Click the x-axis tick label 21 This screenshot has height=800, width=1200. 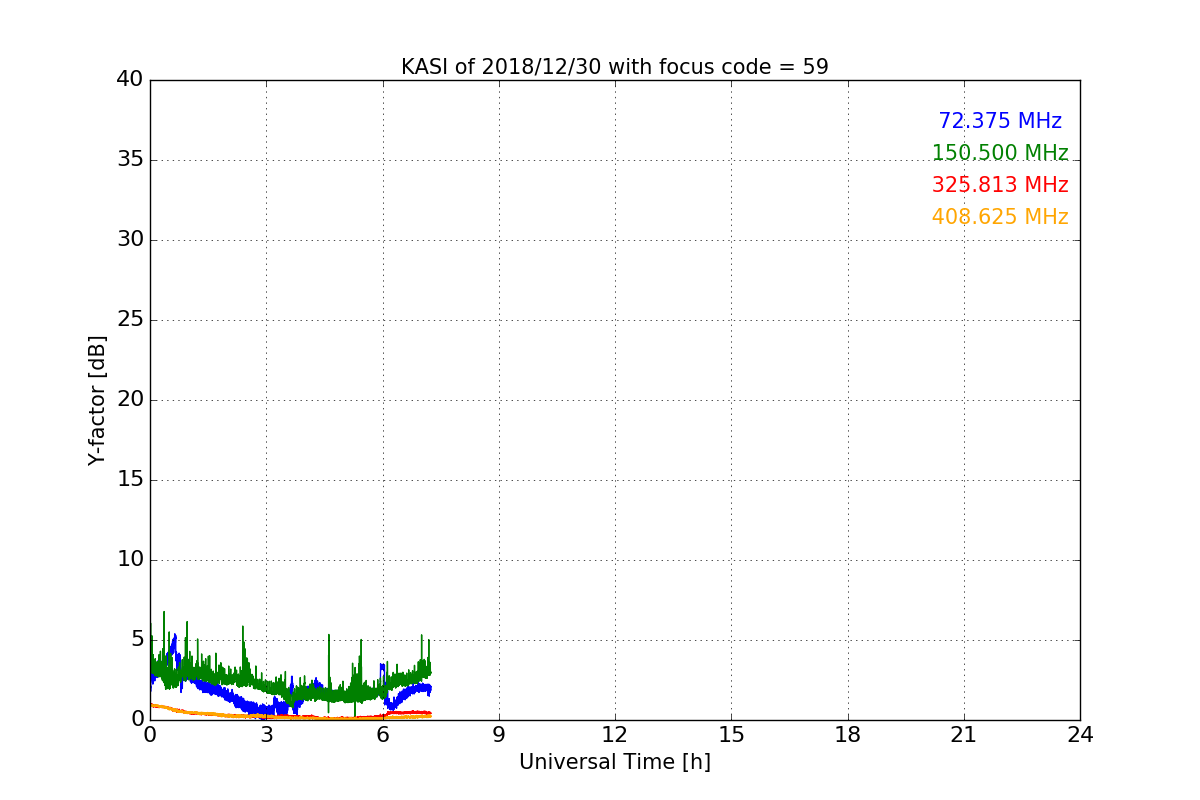point(964,735)
